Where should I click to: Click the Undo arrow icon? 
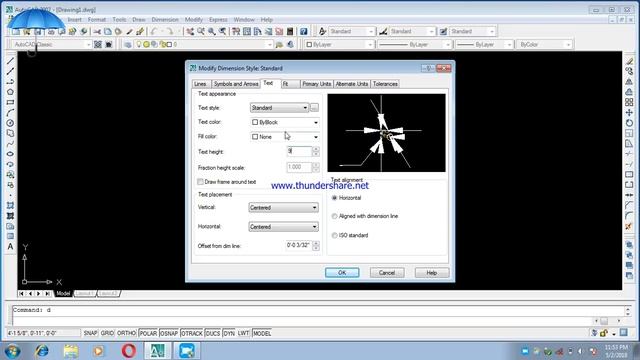click(154, 31)
